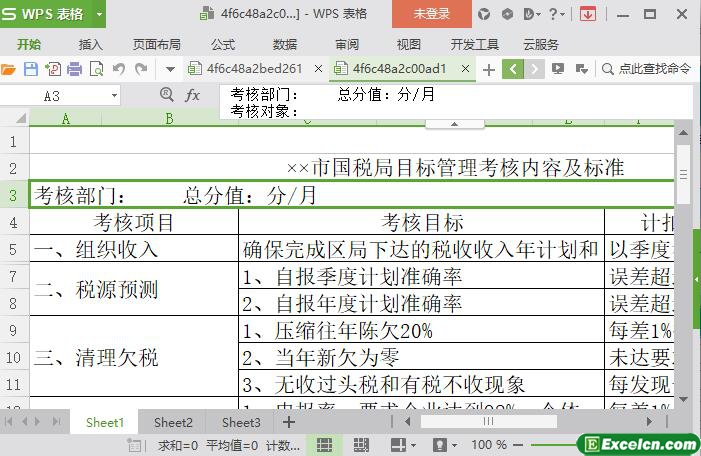Click the page break preview icon

[361, 445]
